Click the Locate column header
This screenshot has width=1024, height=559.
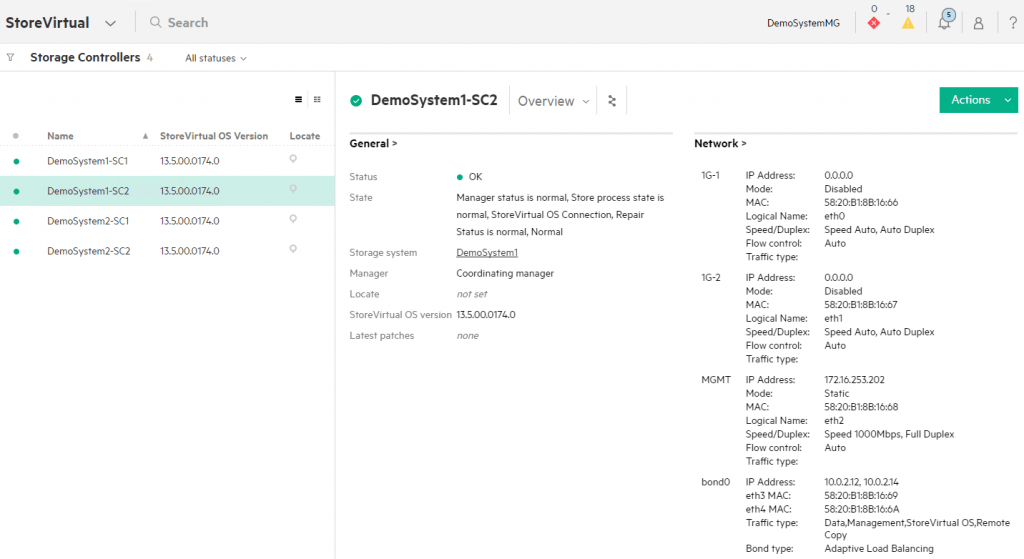[304, 136]
